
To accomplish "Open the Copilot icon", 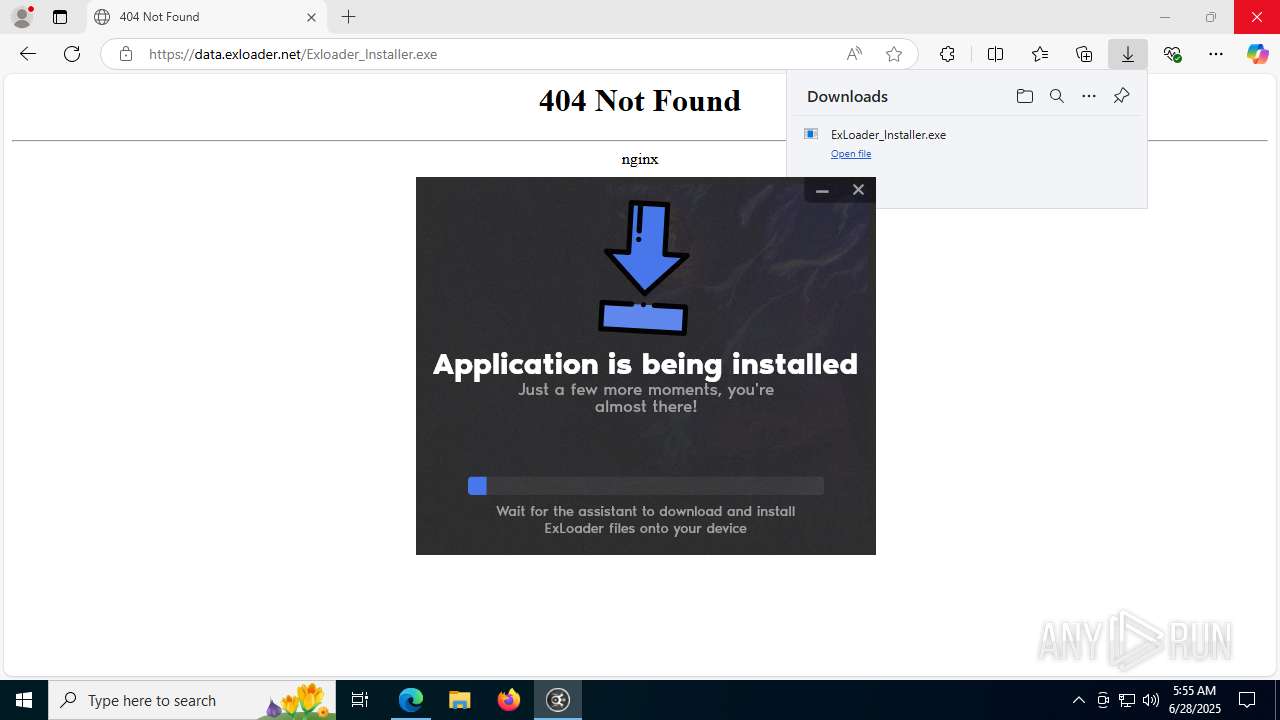I will 1257,54.
